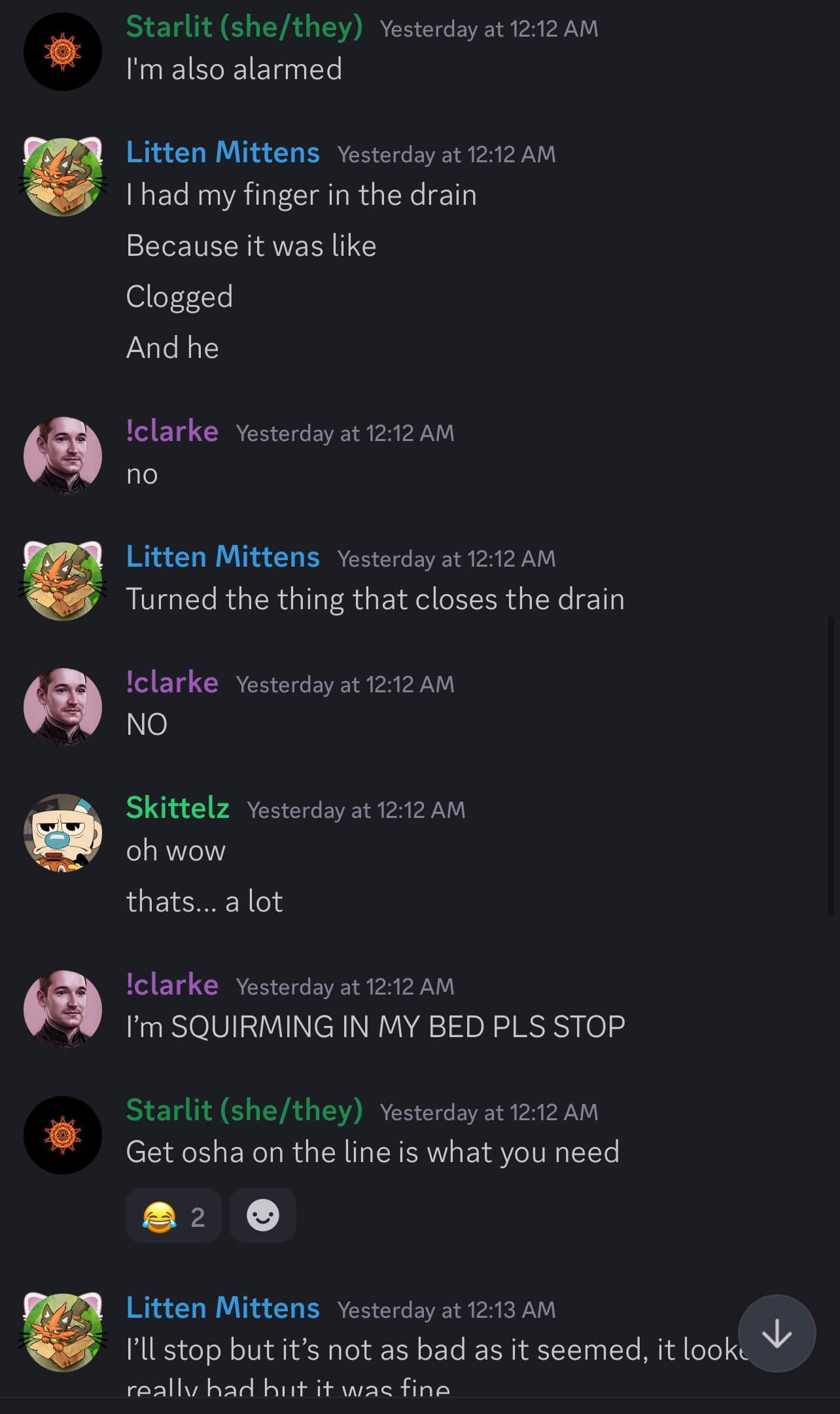Tap !clarke's avatar by uppercase 'NO'
Viewport: 840px width, 1414px height.
(63, 707)
